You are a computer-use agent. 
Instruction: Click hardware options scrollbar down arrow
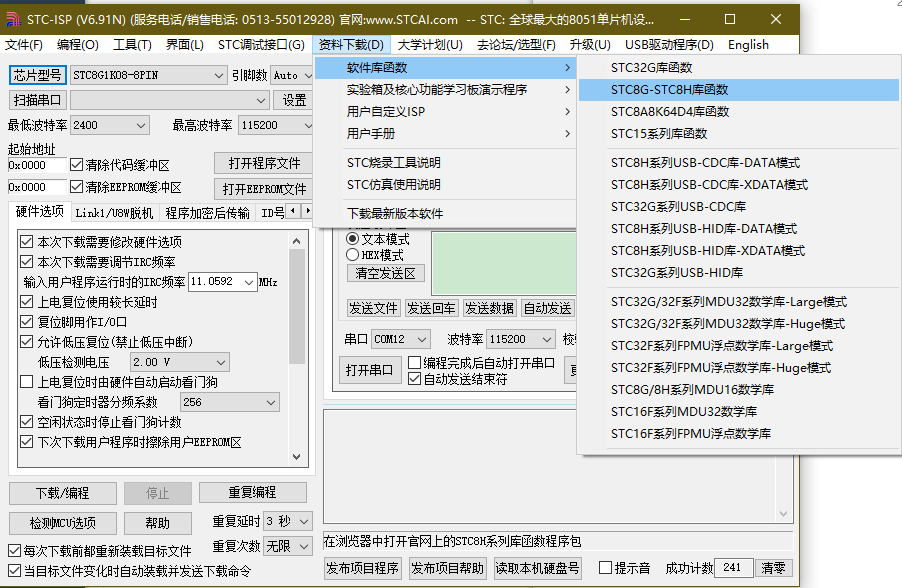click(x=296, y=457)
